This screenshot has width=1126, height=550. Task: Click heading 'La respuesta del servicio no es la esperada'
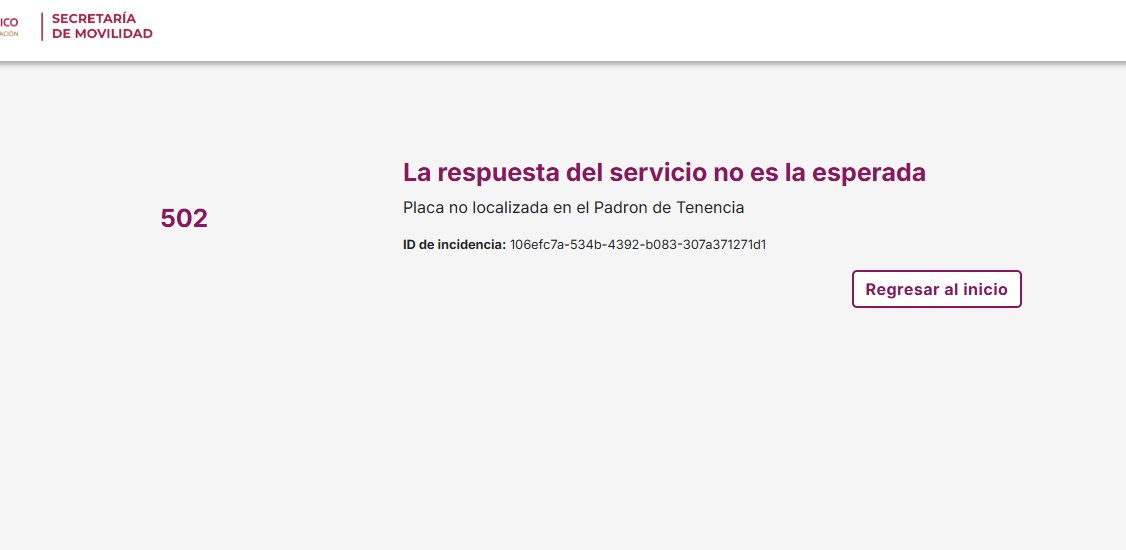[x=664, y=172]
